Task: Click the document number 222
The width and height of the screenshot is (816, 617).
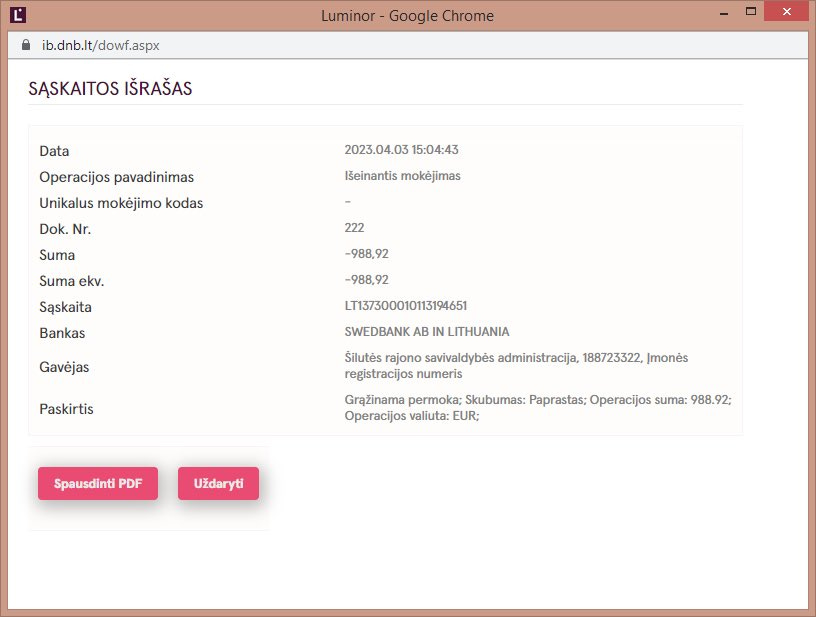Action: 355,228
